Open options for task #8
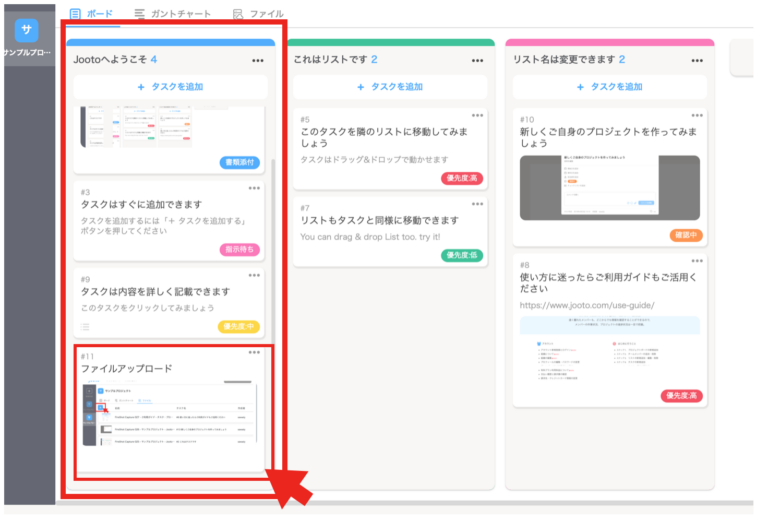Image resolution: width=768 pixels, height=520 pixels. pos(697,261)
